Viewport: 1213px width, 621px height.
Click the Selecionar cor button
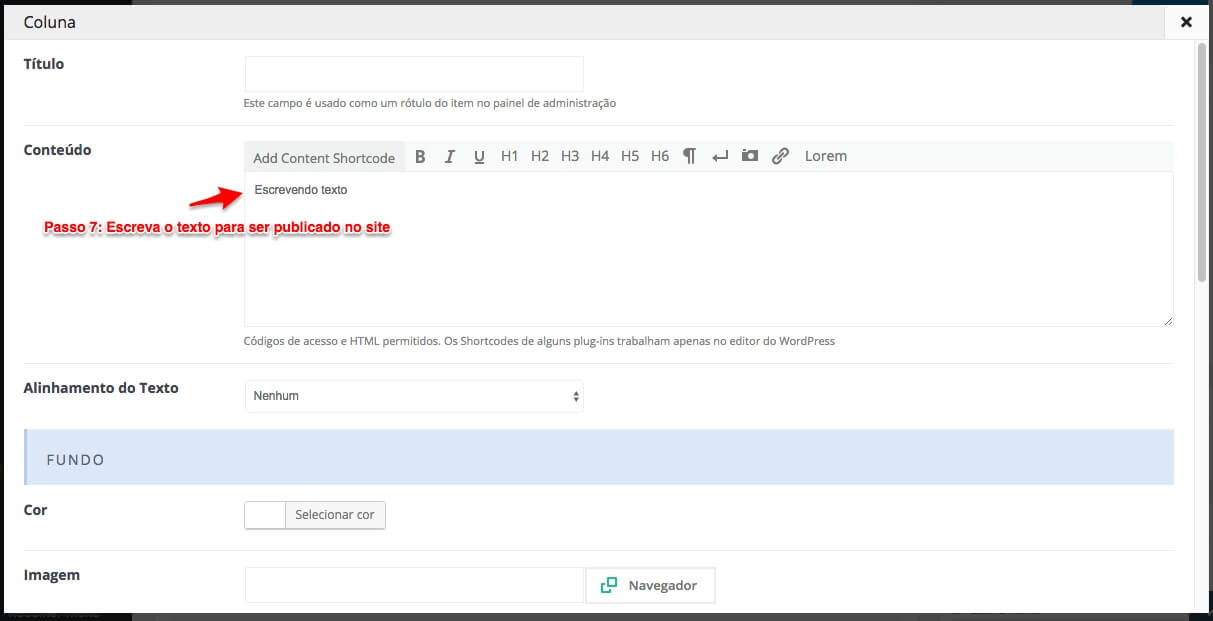(x=334, y=515)
